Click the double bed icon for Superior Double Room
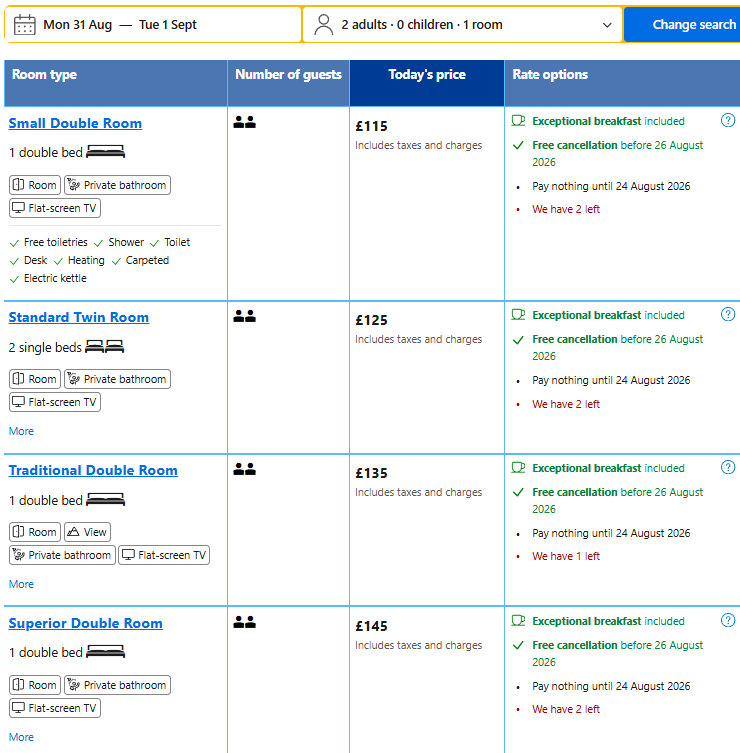Image resolution: width=740 pixels, height=753 pixels. point(105,652)
